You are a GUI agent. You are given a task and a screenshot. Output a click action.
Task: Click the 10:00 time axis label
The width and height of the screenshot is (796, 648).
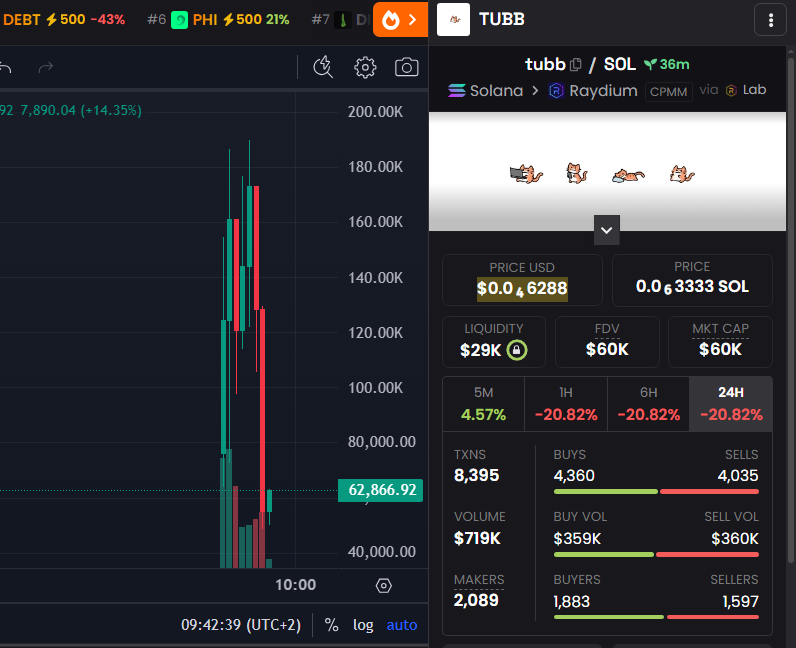click(x=295, y=585)
